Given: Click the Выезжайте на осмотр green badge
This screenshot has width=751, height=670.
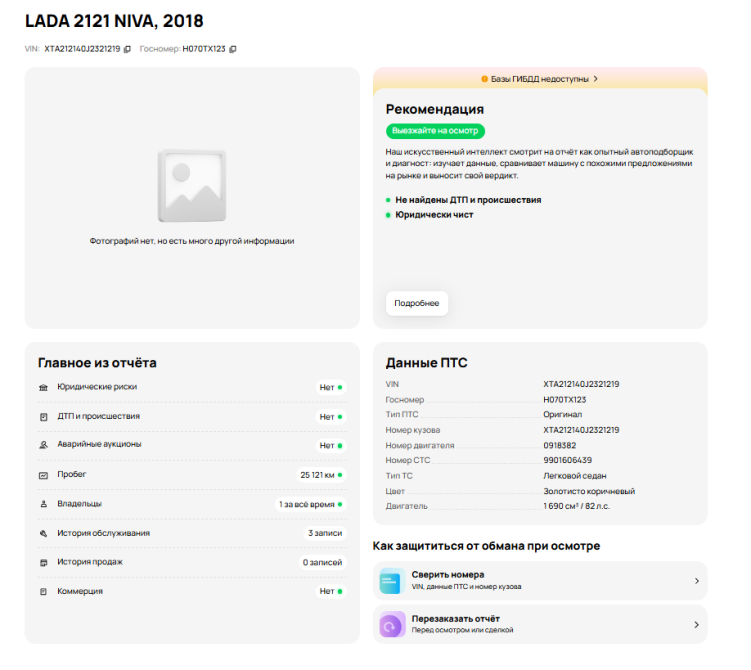Looking at the screenshot, I should pos(435,131).
